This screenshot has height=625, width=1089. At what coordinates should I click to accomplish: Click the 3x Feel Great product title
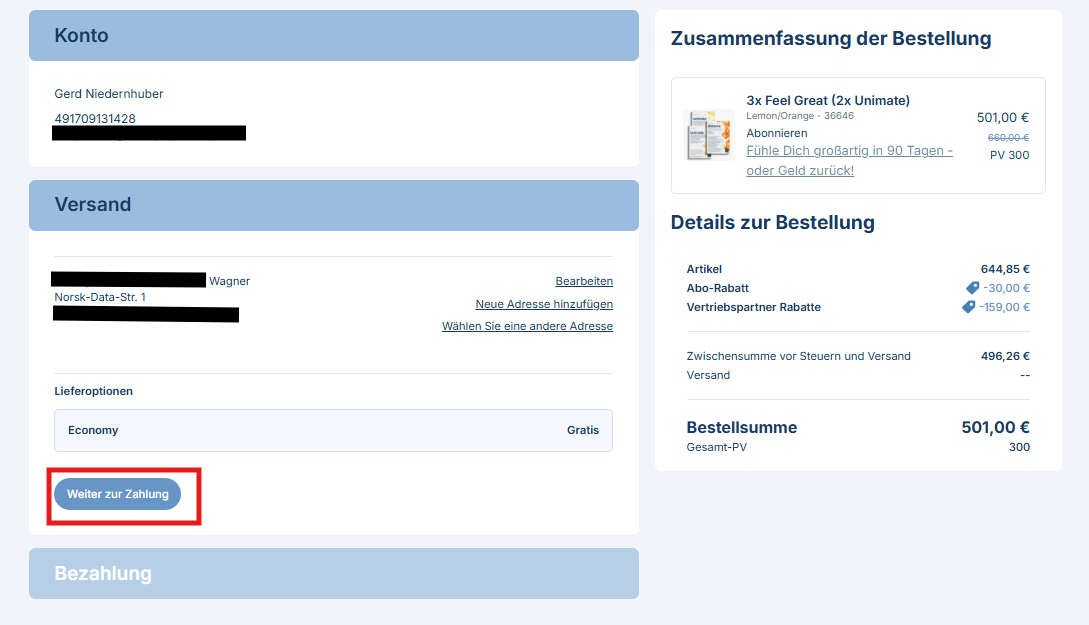[x=828, y=100]
